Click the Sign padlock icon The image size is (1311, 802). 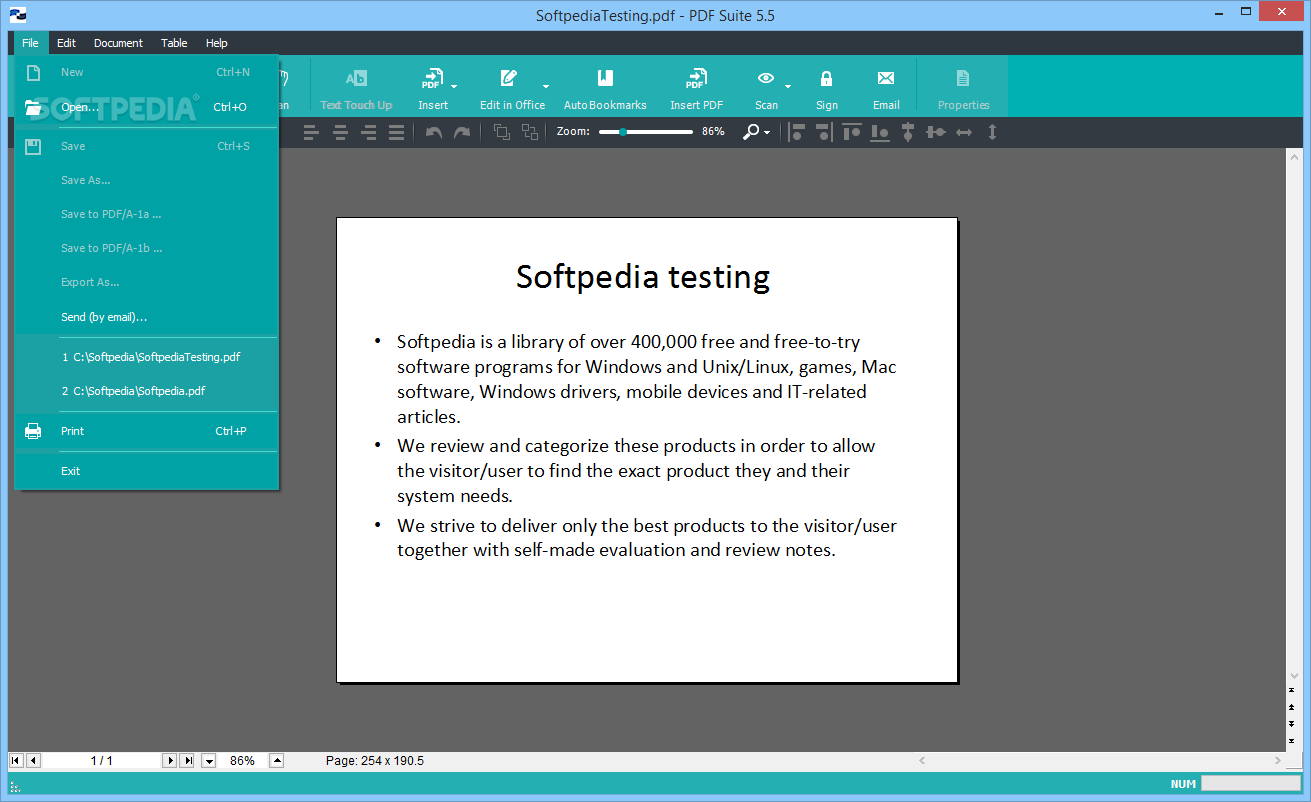pos(826,78)
